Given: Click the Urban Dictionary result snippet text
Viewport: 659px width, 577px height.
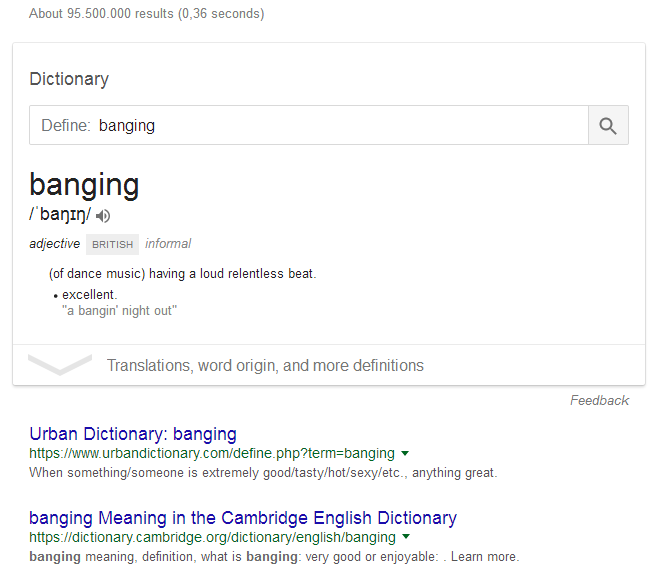Looking at the screenshot, I should [263, 472].
